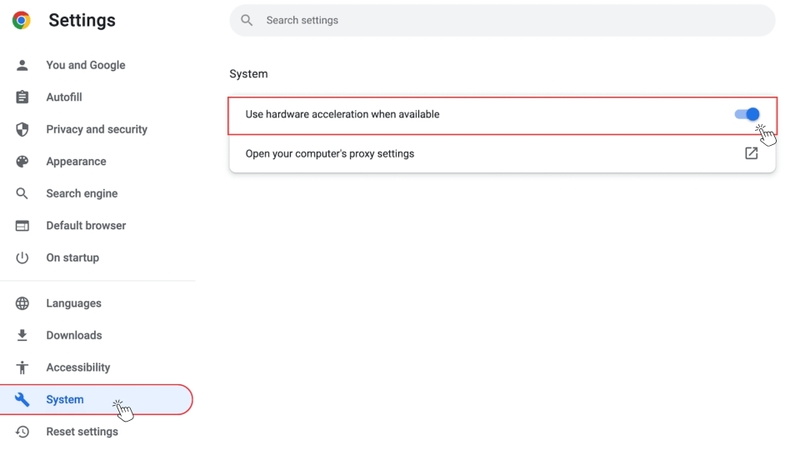The image size is (800, 450).
Task: Open Search engine settings
Action: [x=82, y=193]
